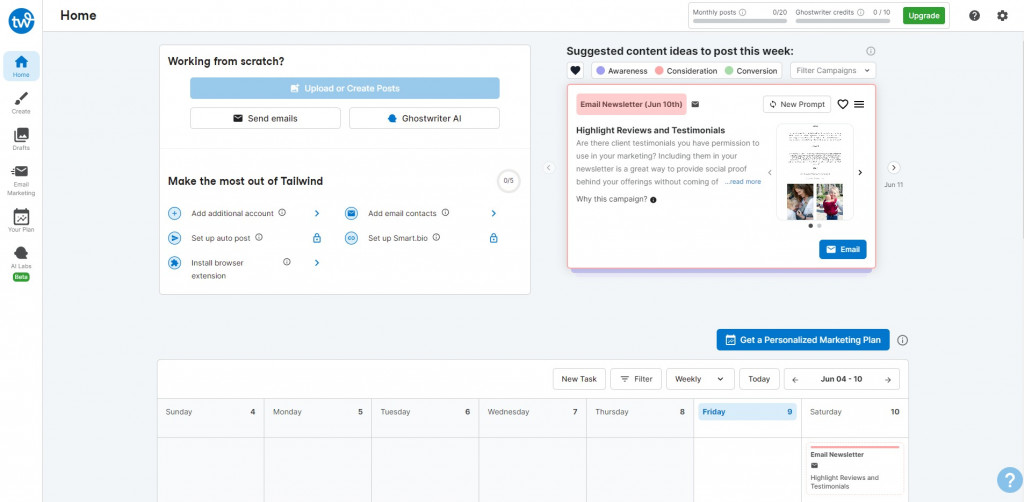Click the blue Email button
Screen dimensions: 1024x502
pyautogui.click(x=842, y=249)
